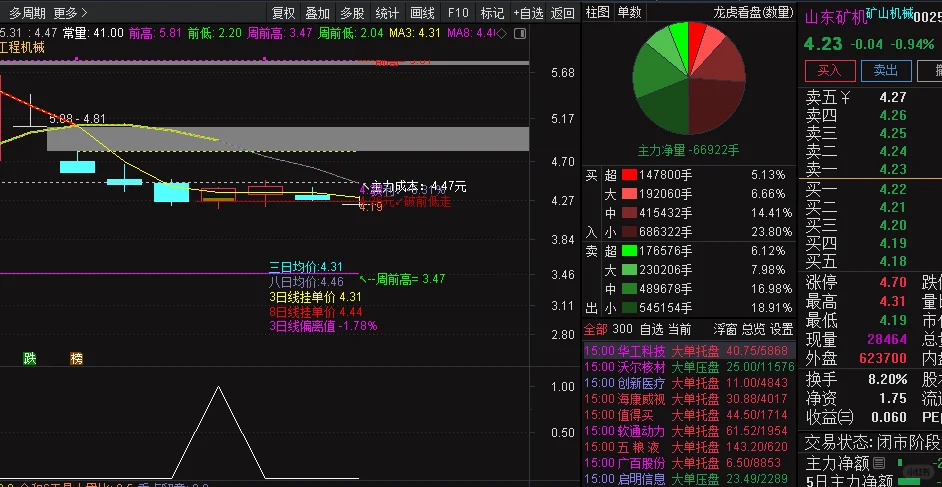Viewport: 942px width, 487px height.
Task: Select 沃尔核材 row in order list
Action: pos(689,367)
